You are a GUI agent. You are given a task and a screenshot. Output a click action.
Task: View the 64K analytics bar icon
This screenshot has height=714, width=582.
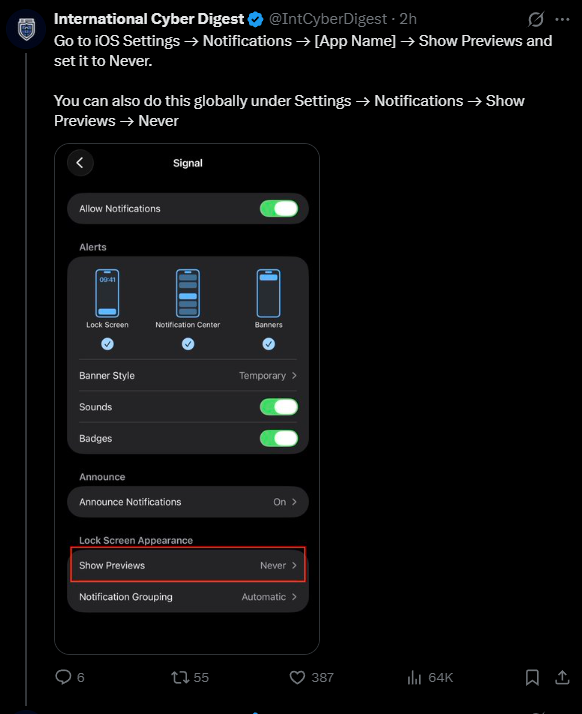(x=414, y=678)
